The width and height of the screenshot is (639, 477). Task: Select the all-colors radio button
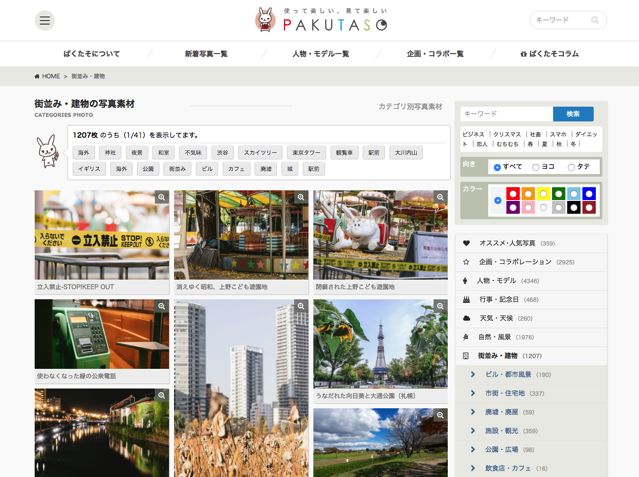[497, 200]
